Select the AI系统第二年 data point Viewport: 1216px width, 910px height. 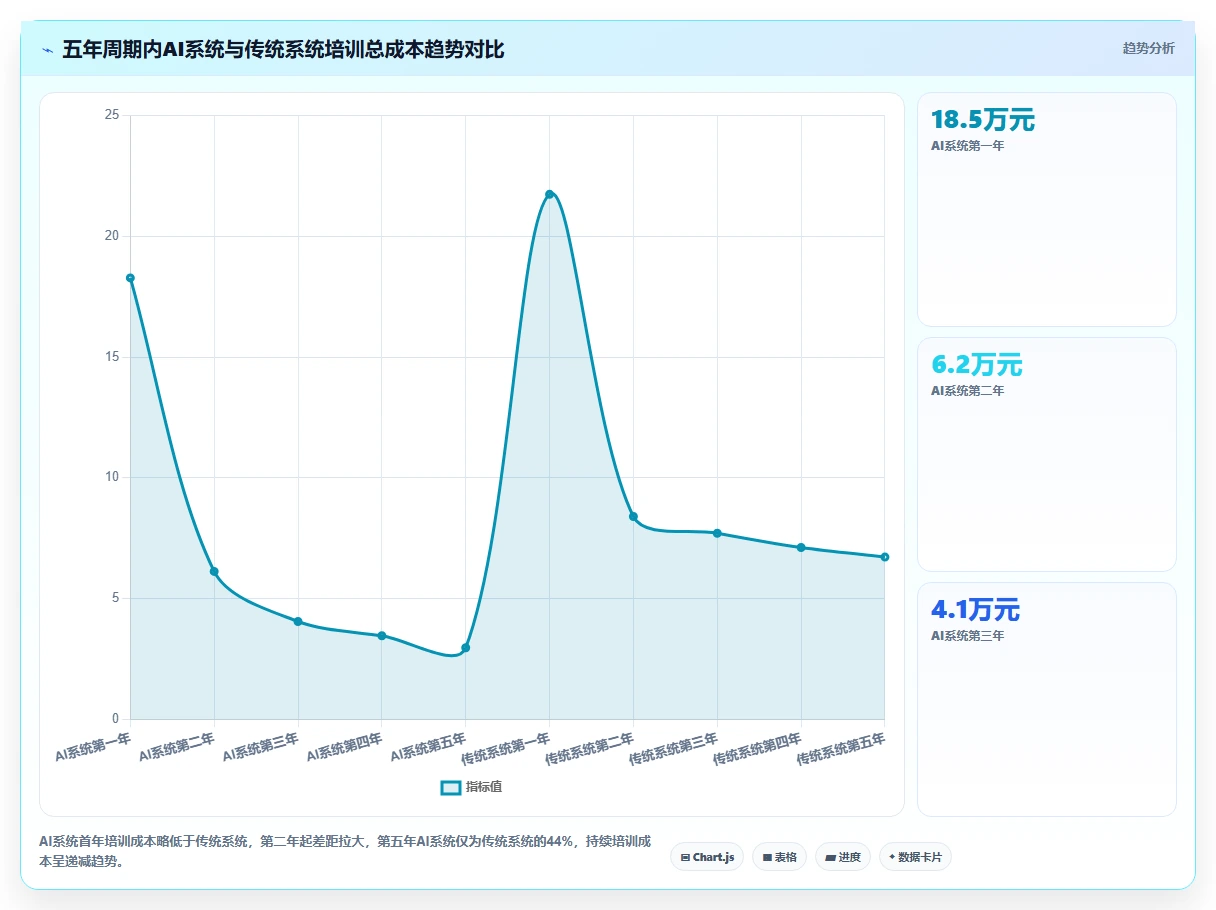click(214, 571)
